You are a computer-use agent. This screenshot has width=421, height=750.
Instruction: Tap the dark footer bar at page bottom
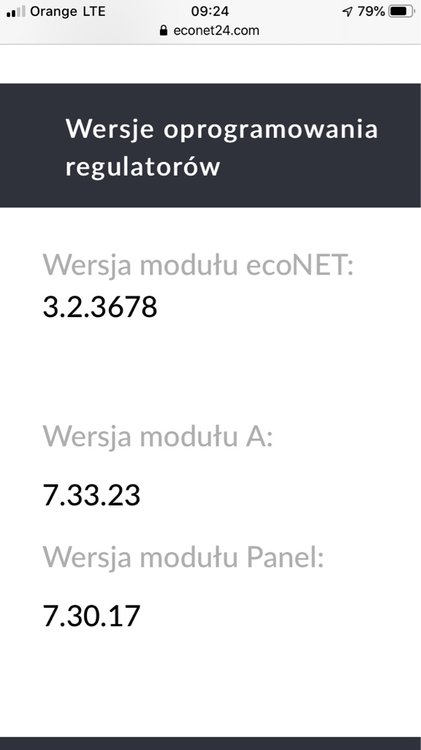[x=210, y=743]
